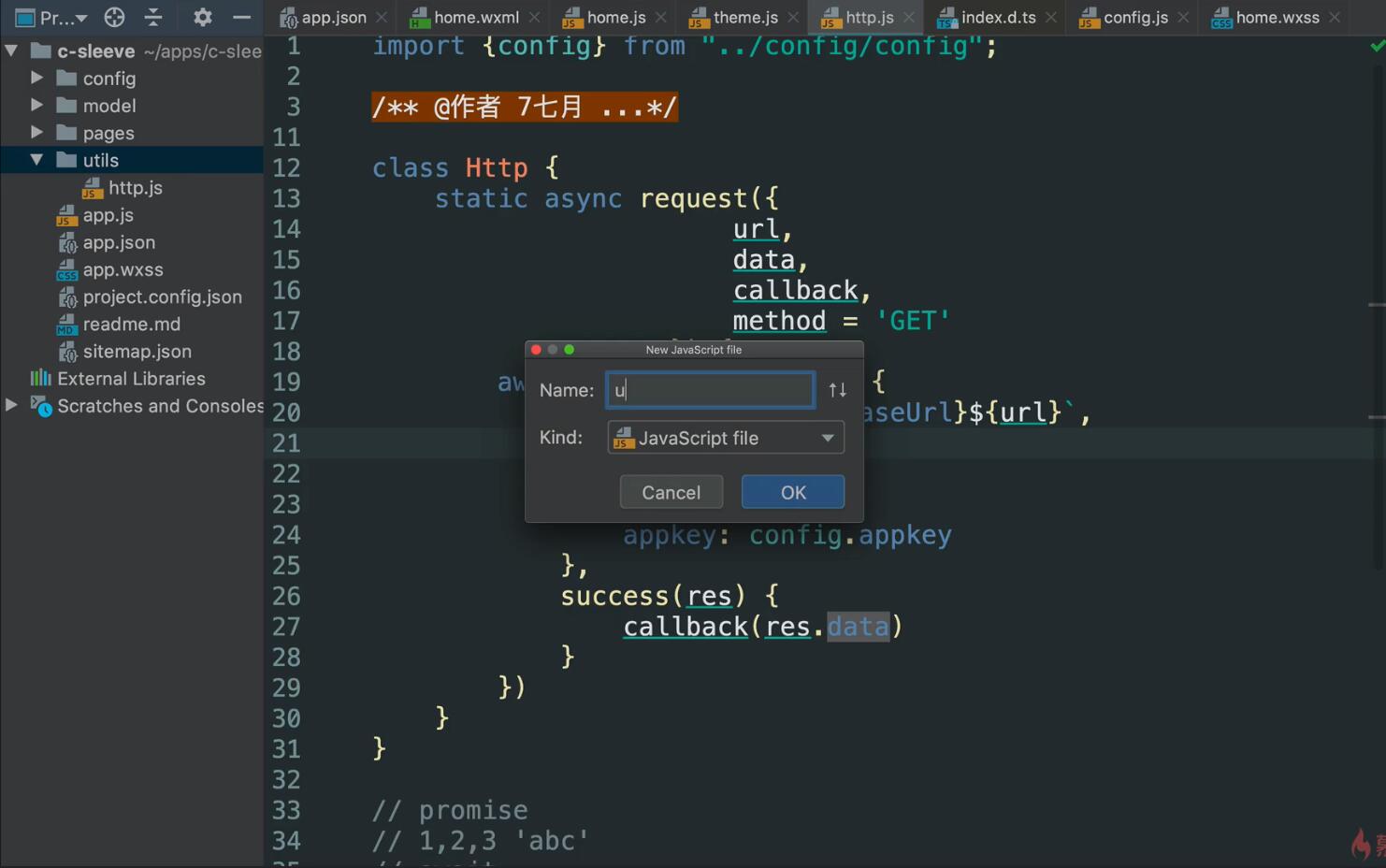Click 'request' method name on line 13
The image size is (1386, 868).
(693, 198)
